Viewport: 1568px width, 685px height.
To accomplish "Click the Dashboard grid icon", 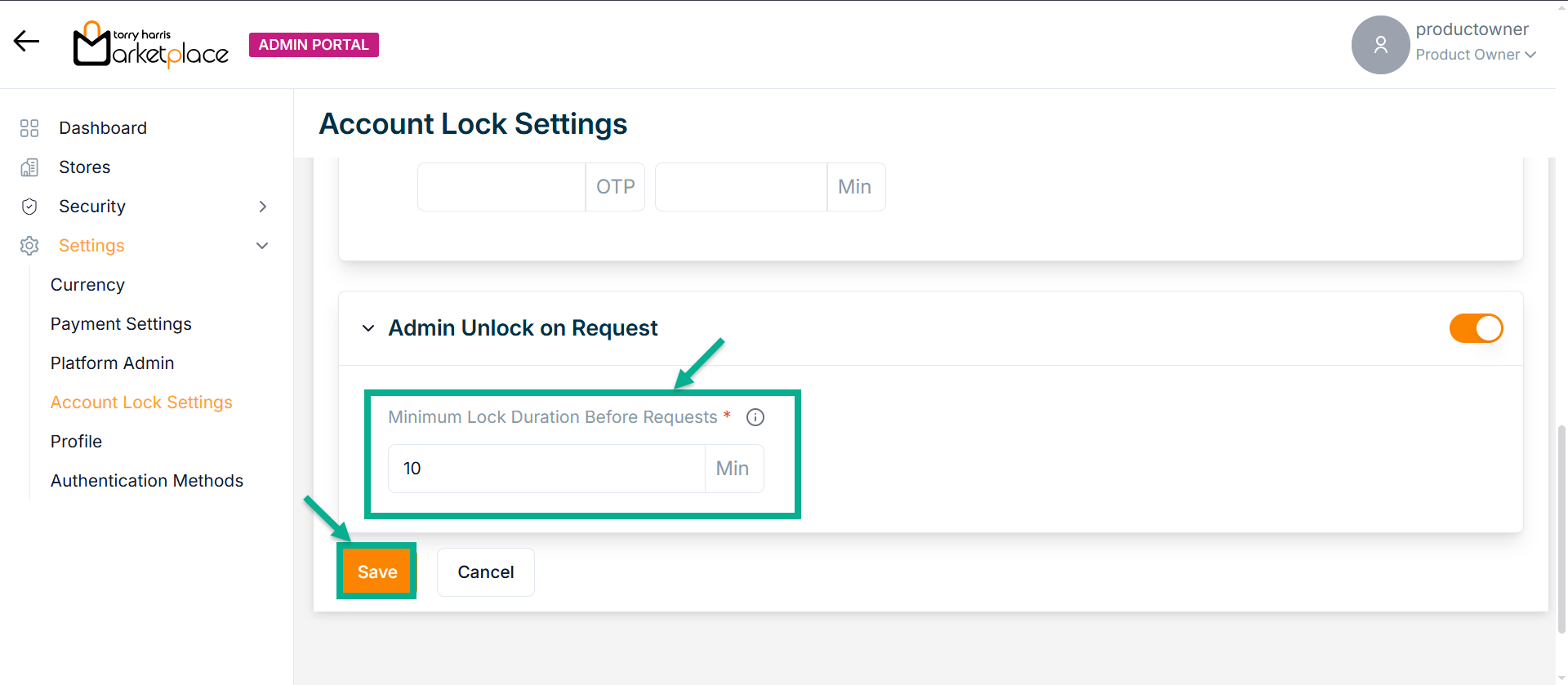I will coord(29,128).
